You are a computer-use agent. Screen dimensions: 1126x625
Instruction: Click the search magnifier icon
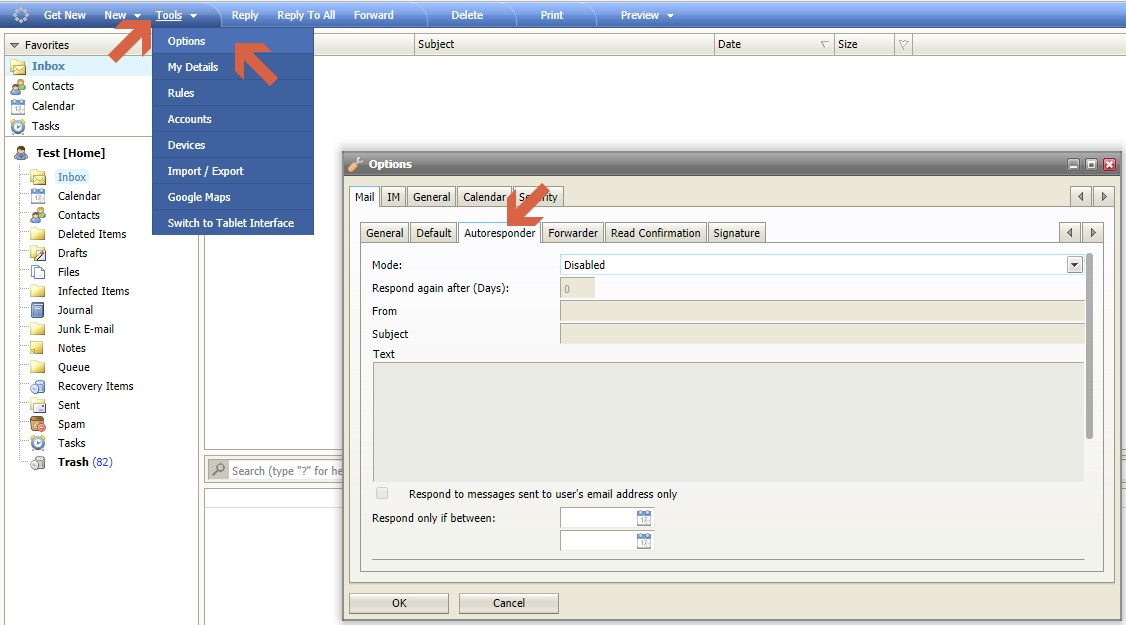217,470
